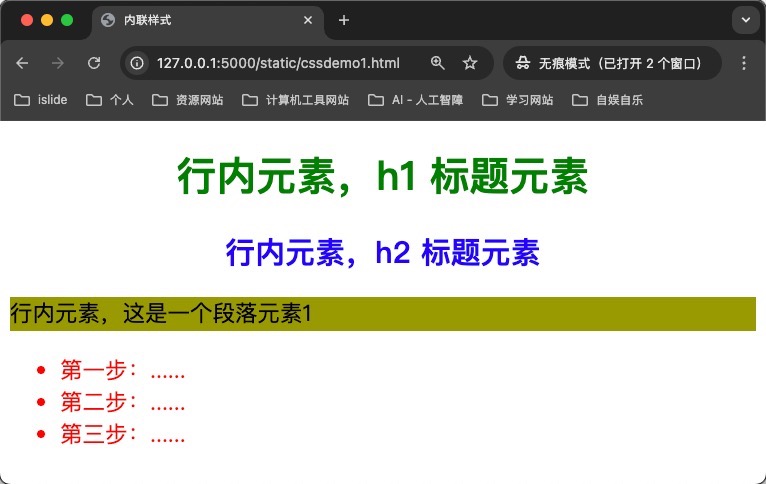This screenshot has width=766, height=484.
Task: Open the islide bookmark folder
Action: pyautogui.click(x=41, y=100)
